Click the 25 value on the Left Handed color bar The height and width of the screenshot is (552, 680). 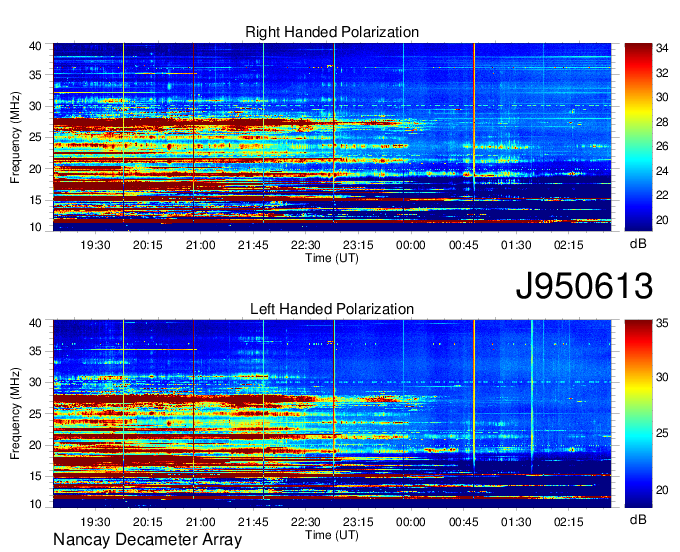[x=662, y=433]
